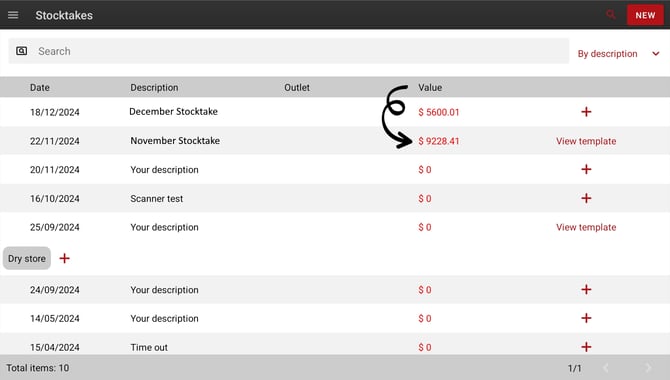Select Scanner test description

[157, 199]
